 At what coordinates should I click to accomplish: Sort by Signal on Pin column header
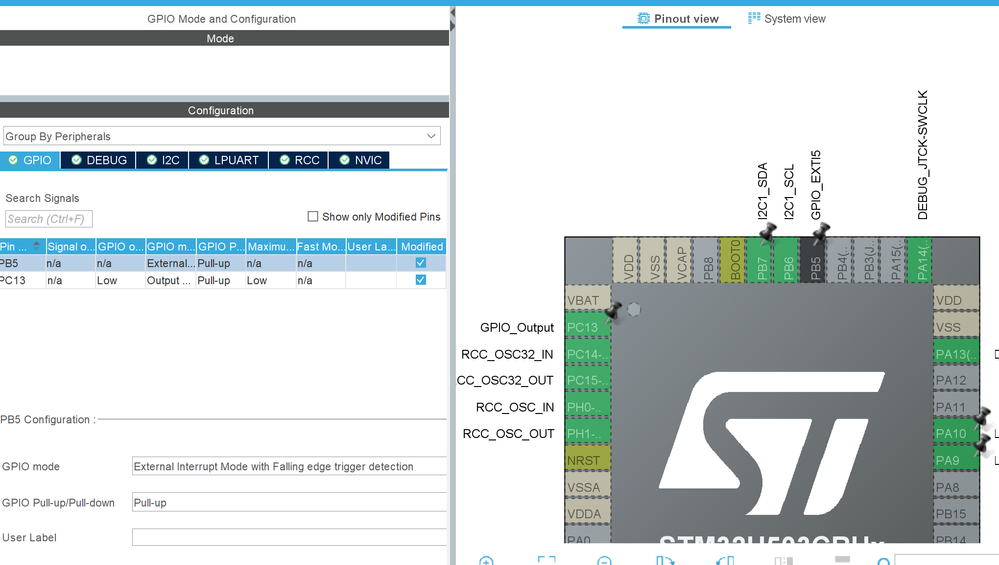[x=71, y=247]
